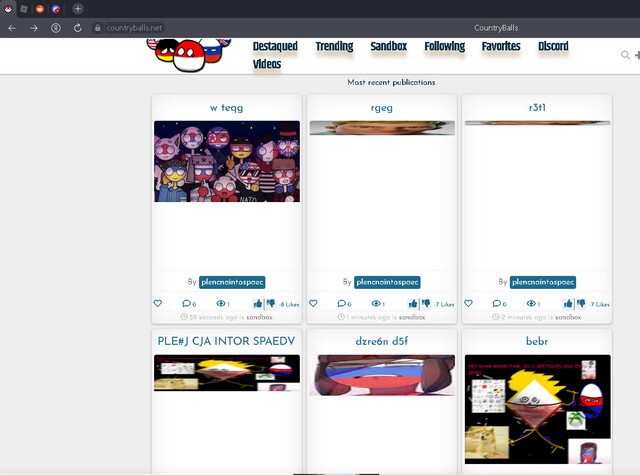Click the search magnifier icon

(625, 55)
